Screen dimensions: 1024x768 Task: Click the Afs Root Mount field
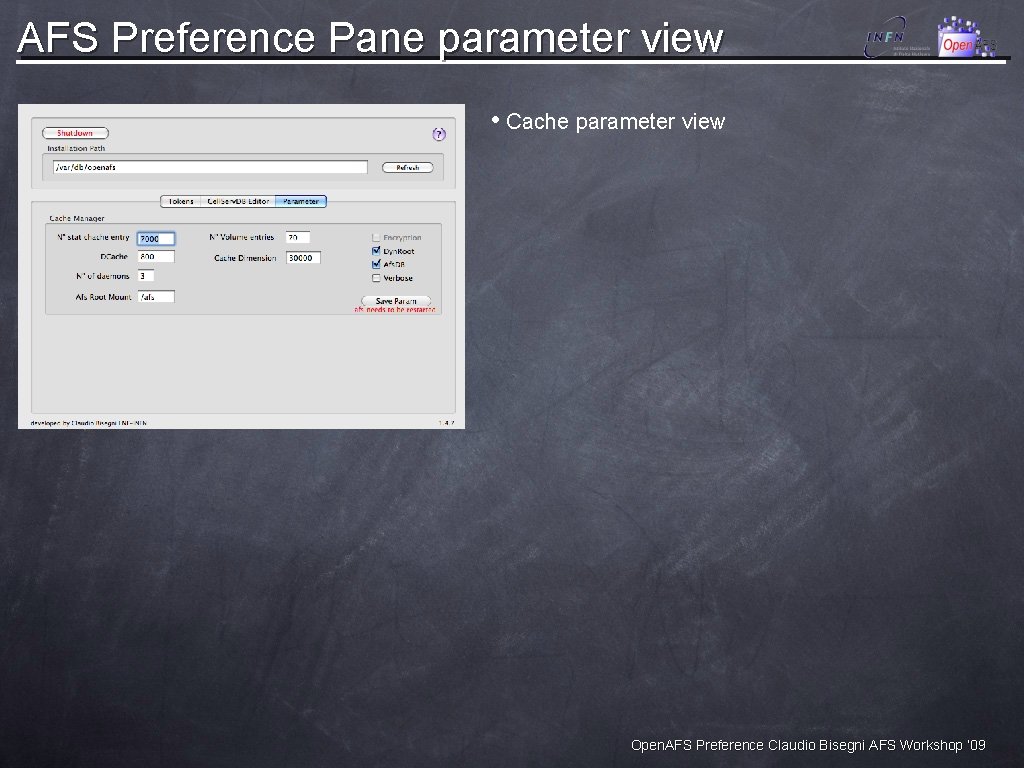[156, 297]
